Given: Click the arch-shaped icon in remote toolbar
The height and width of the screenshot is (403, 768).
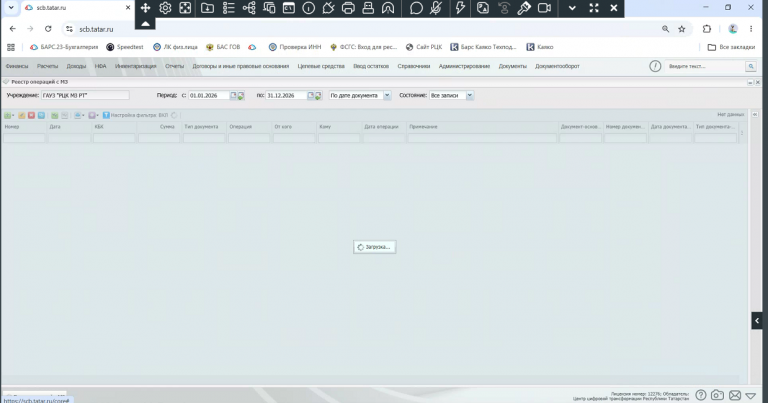Looking at the screenshot, I should point(388,8).
